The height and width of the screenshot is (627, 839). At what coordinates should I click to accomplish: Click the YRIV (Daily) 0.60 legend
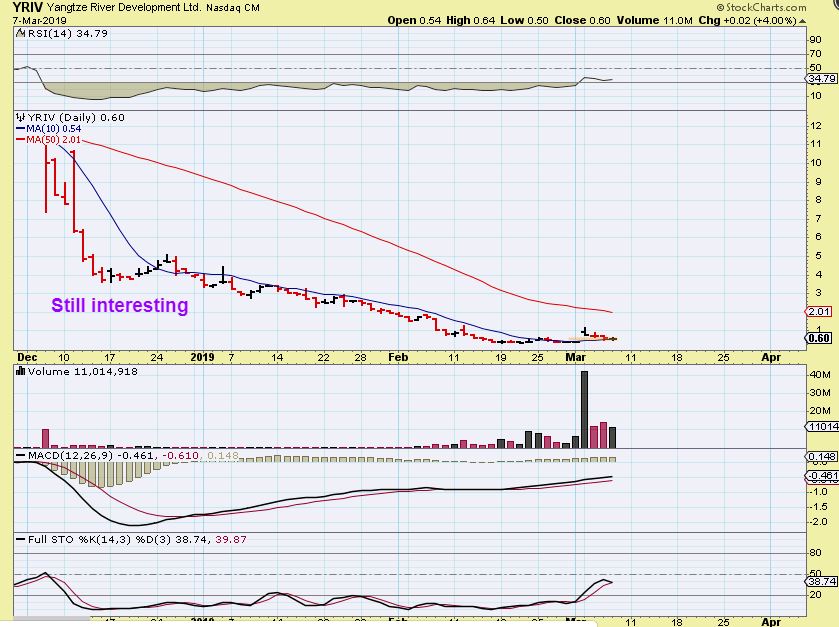click(75, 117)
